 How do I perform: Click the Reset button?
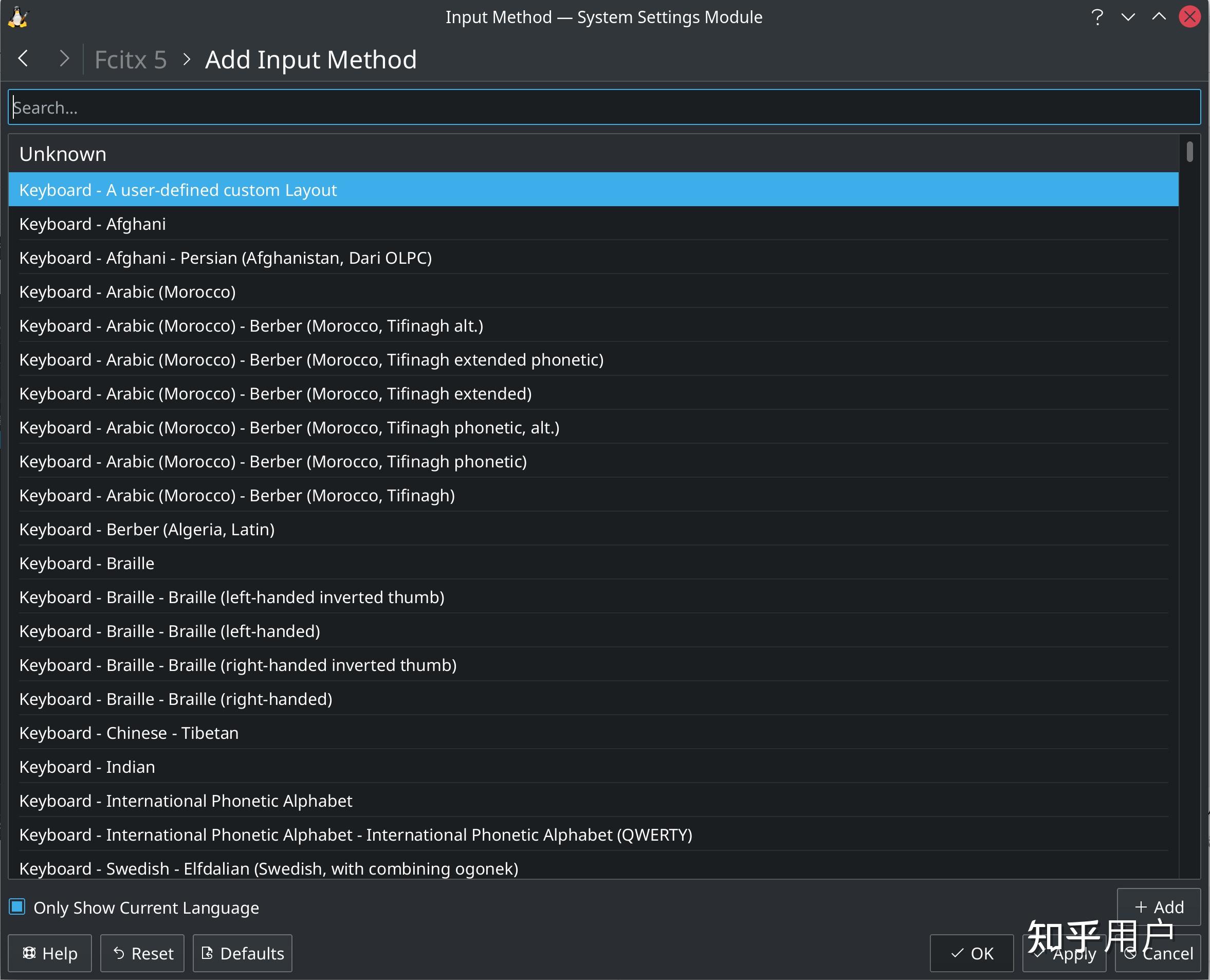point(142,953)
